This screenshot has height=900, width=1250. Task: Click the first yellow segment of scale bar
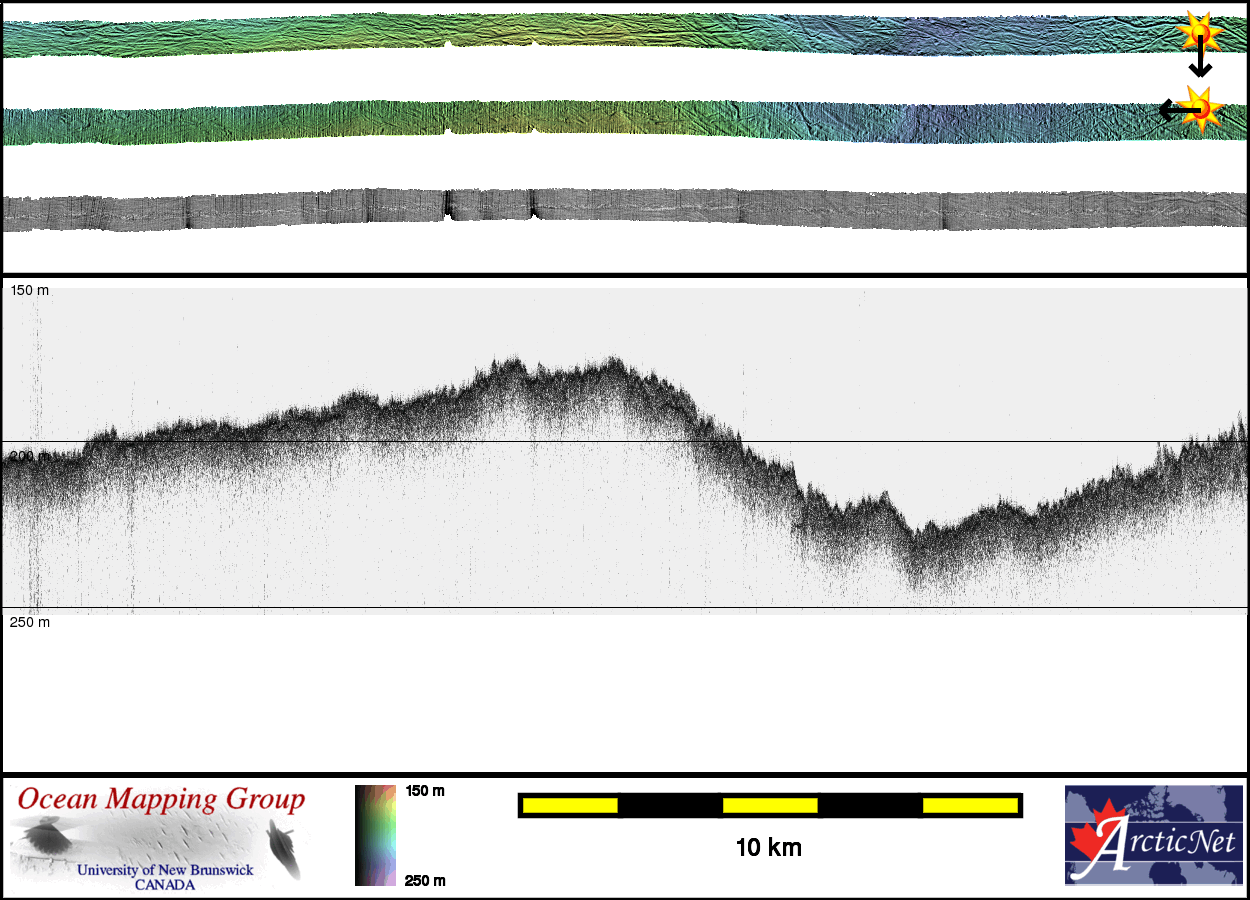[569, 805]
